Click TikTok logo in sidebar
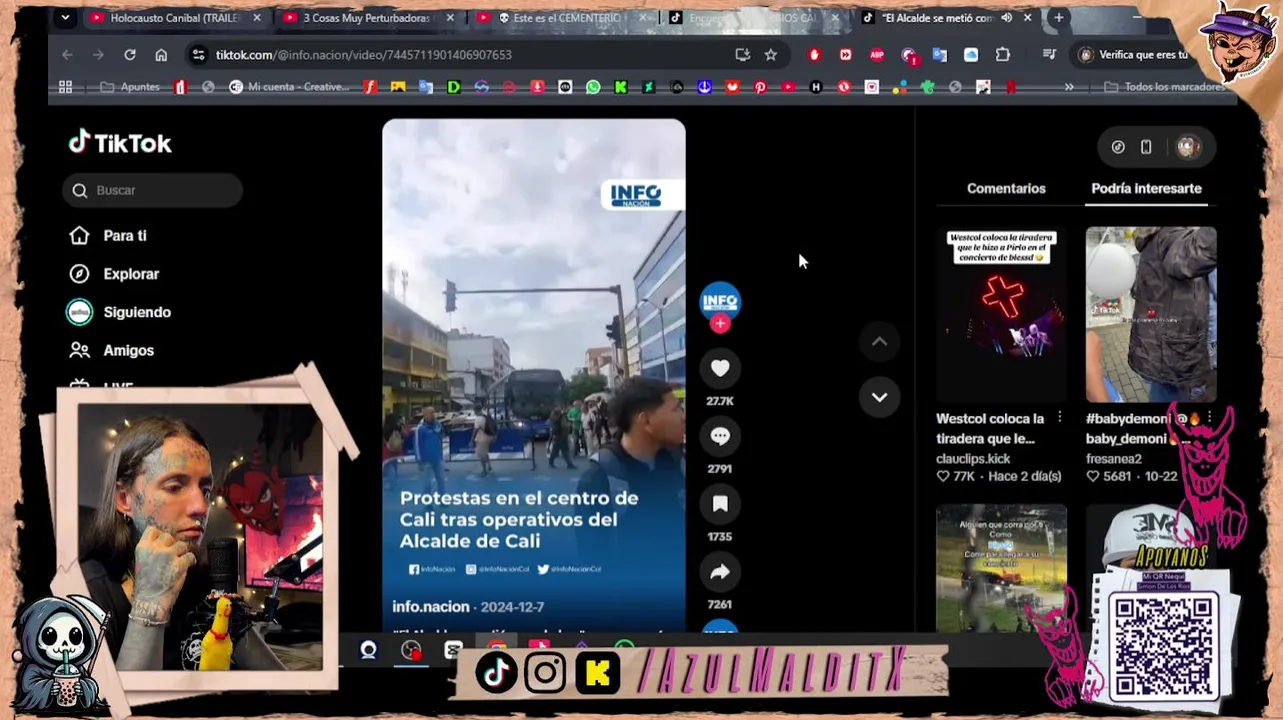 tap(120, 143)
